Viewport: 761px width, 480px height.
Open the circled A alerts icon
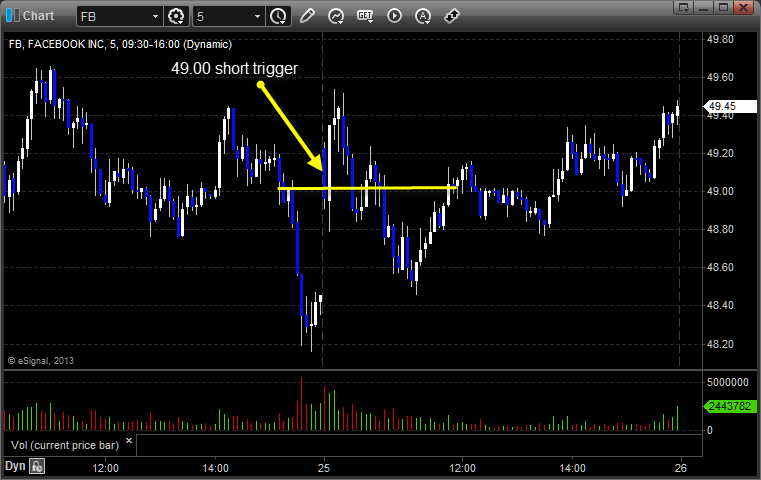tap(423, 16)
